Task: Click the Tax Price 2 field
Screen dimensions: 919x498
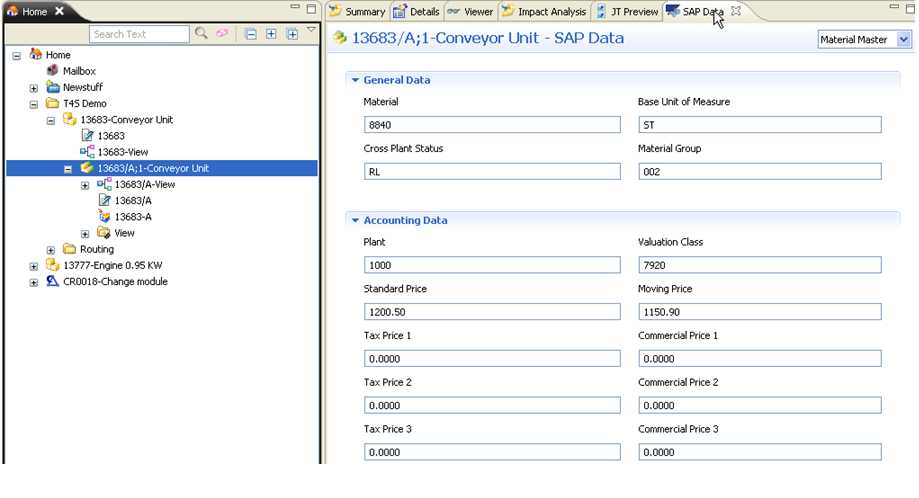Action: pyautogui.click(x=492, y=405)
